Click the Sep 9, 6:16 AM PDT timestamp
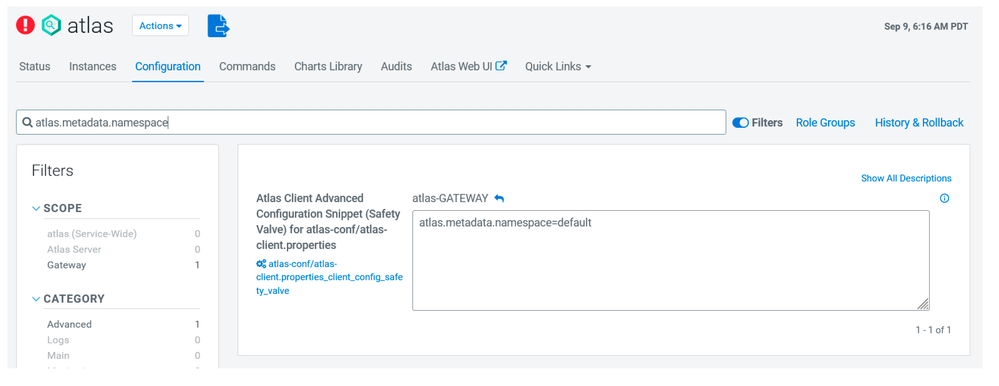 [x=926, y=26]
